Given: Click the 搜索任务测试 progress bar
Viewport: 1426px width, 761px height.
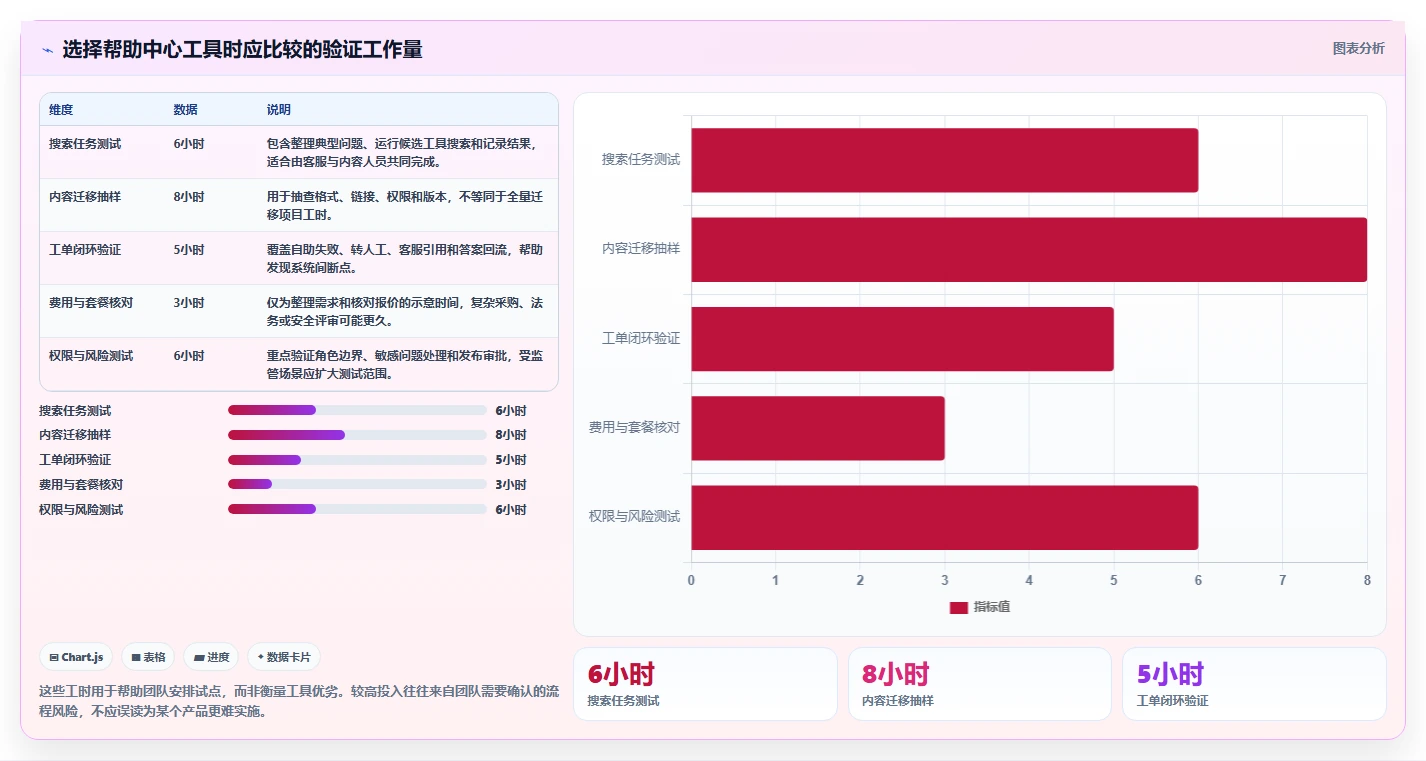Looking at the screenshot, I should (x=357, y=410).
